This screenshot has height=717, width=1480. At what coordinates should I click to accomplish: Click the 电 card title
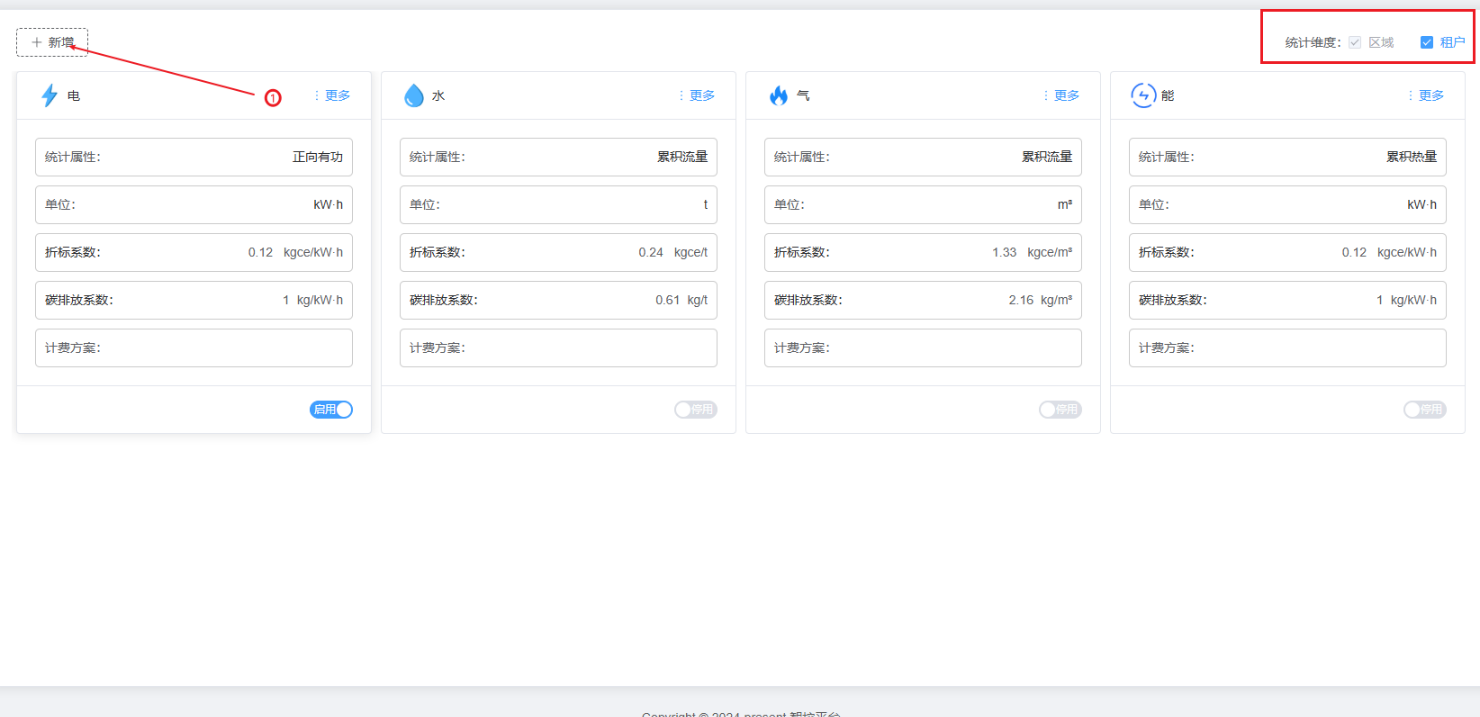click(x=74, y=96)
